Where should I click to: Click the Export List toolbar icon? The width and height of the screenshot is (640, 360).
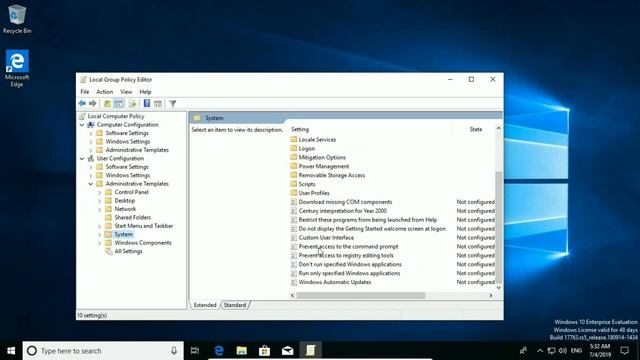pyautogui.click(x=132, y=104)
